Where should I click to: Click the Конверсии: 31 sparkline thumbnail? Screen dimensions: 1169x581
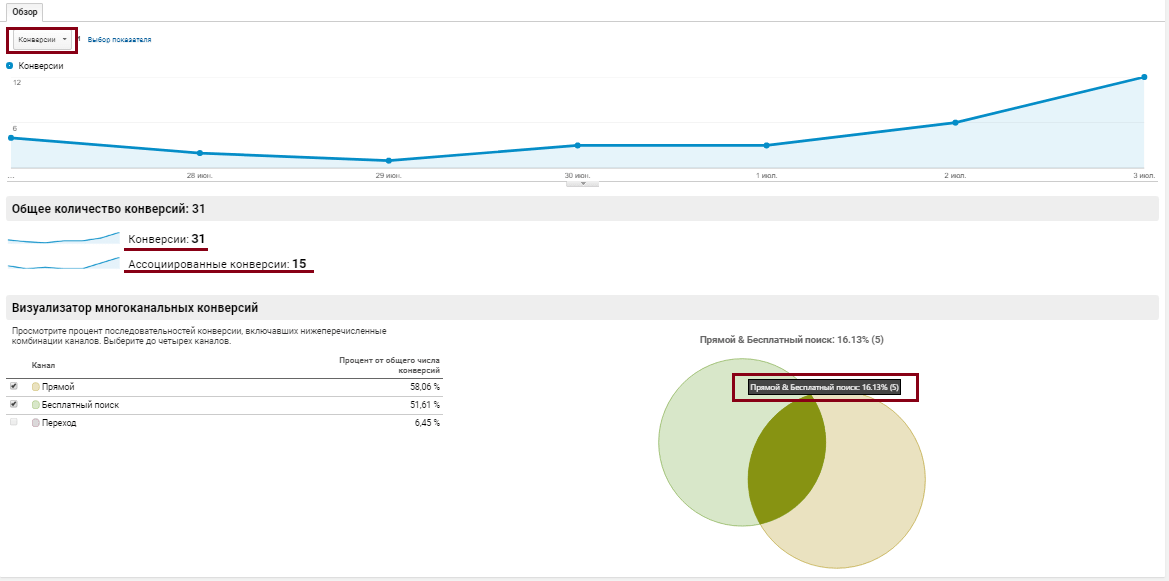click(64, 238)
